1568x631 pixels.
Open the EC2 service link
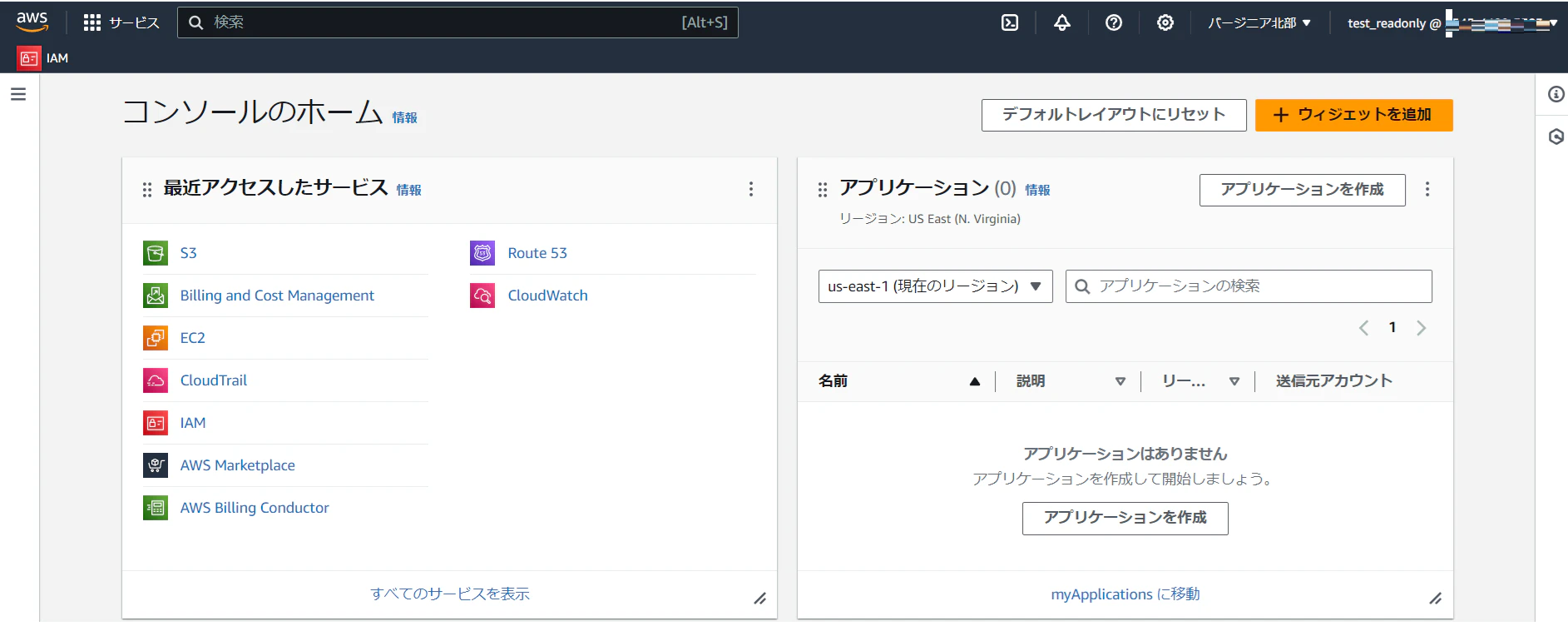[193, 338]
